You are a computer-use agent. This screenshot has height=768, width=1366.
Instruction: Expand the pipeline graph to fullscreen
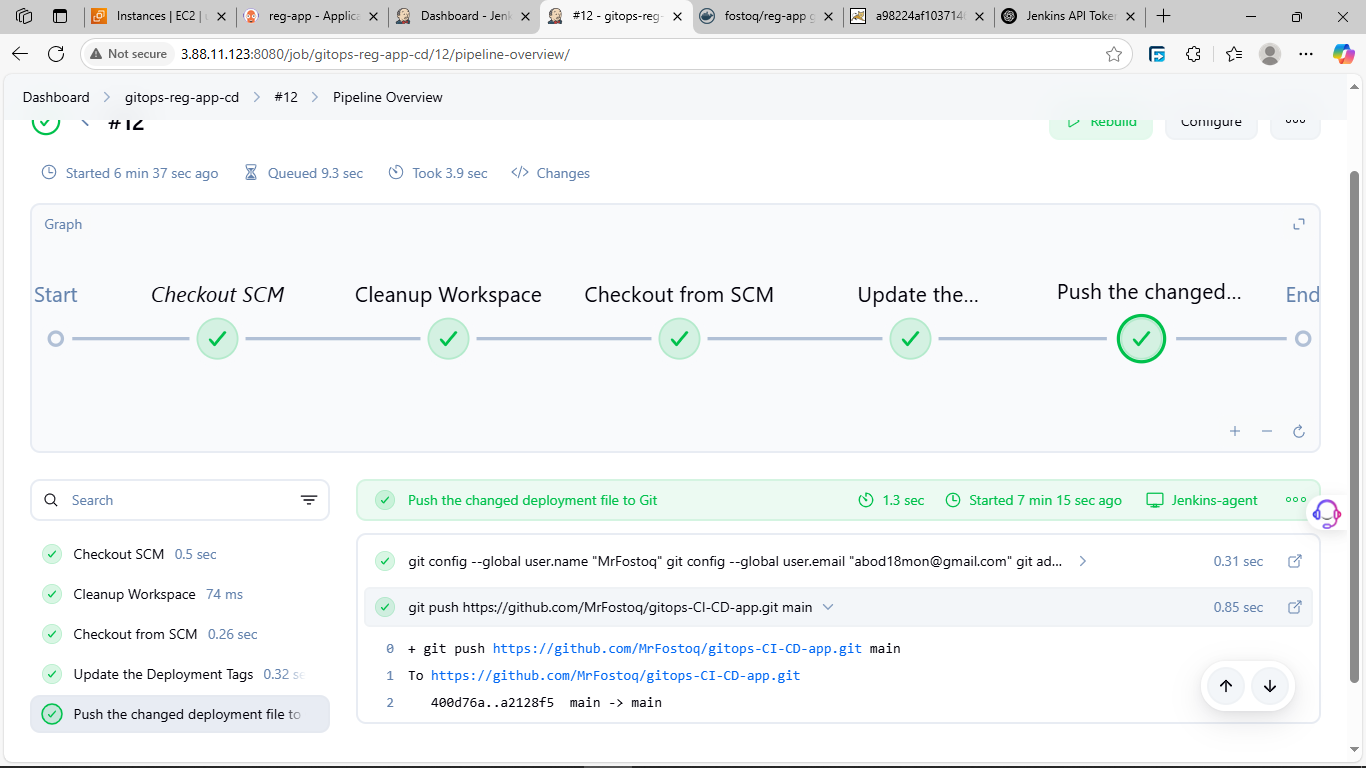click(x=1299, y=225)
